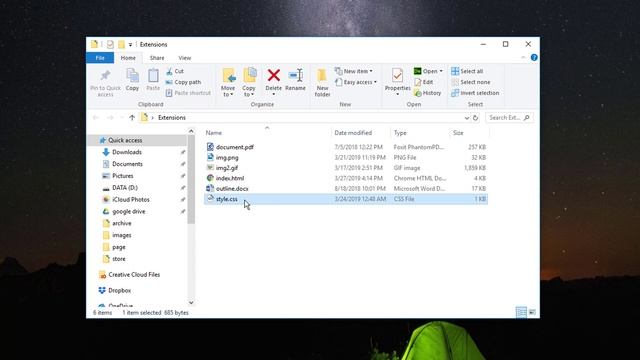
Task: Open the archive folder in sidebar
Action: (x=122, y=223)
